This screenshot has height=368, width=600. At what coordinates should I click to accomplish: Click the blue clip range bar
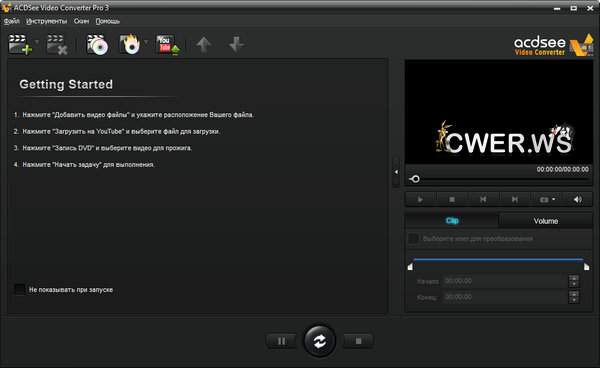498,260
